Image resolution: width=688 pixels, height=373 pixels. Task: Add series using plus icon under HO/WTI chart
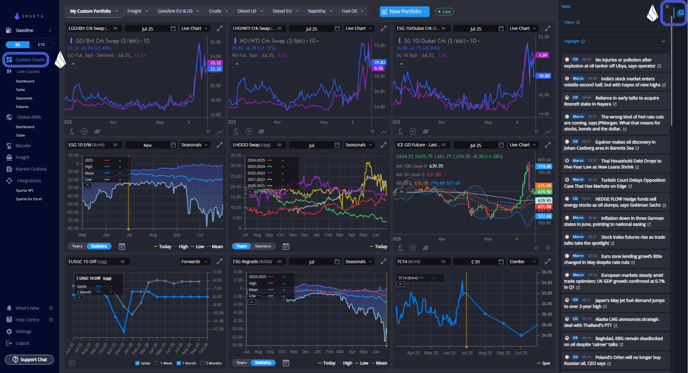248,131
